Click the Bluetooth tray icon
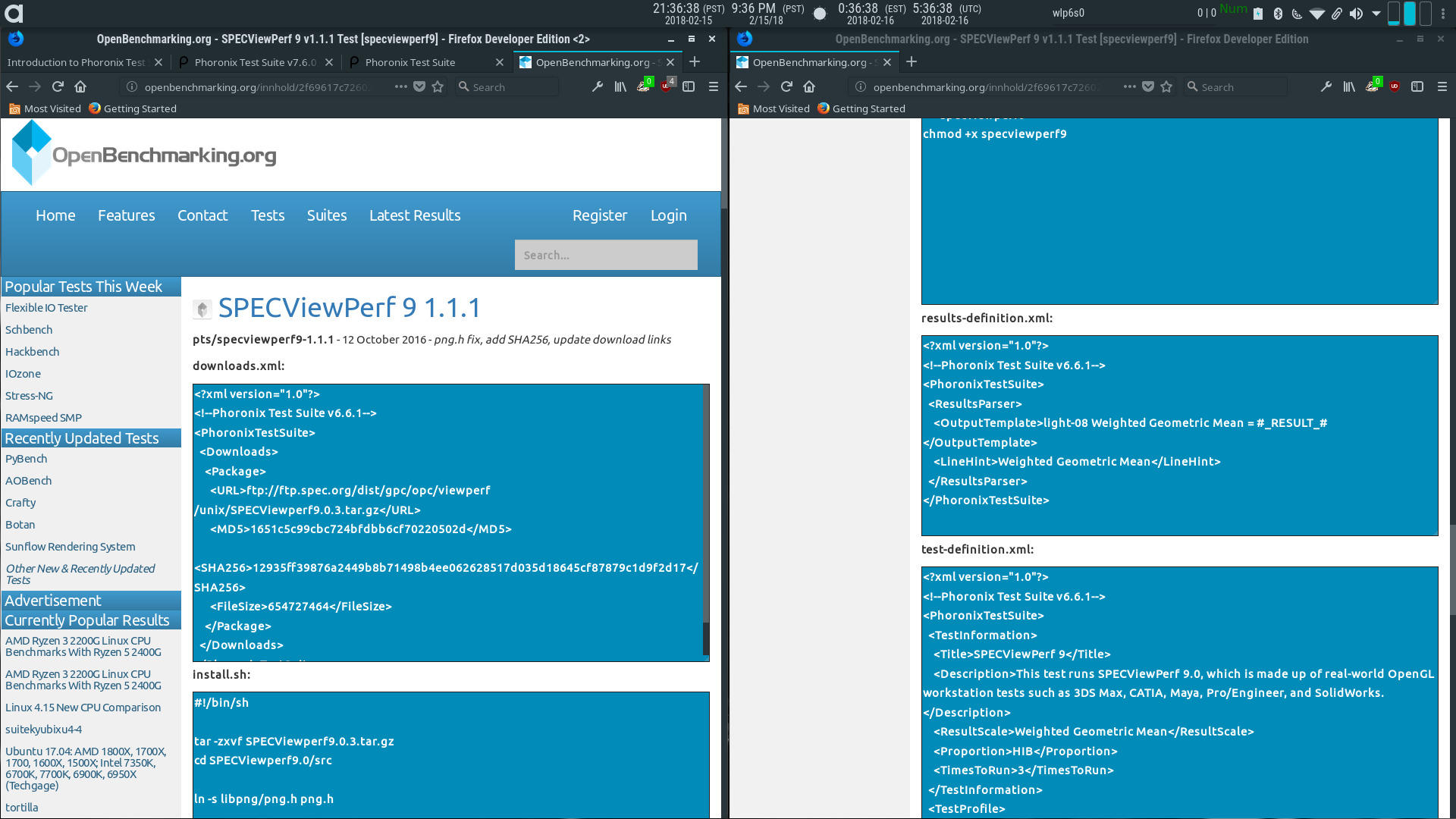This screenshot has height=819, width=1456. (x=1278, y=13)
